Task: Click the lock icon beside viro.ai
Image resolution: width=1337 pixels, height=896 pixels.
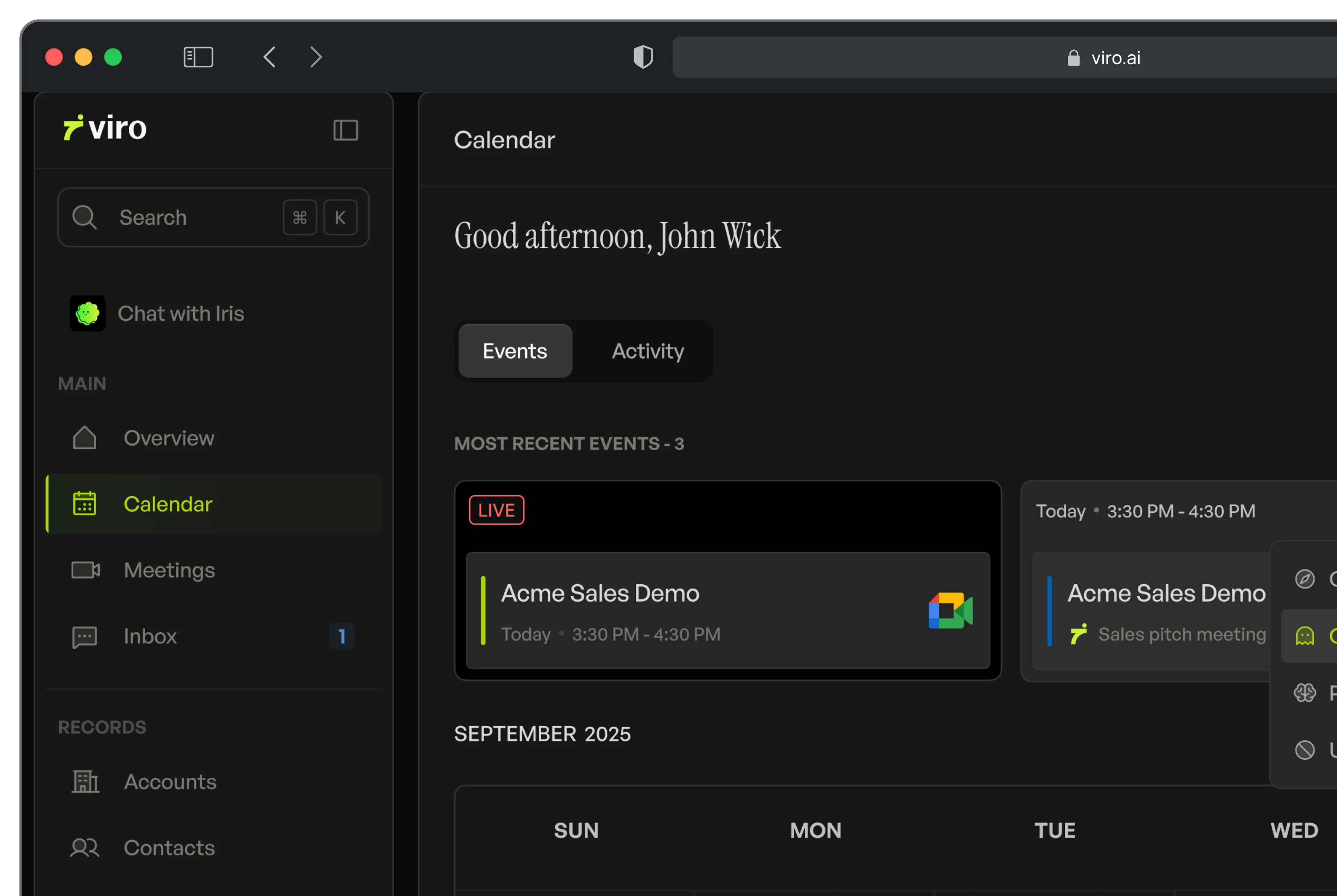Action: [1073, 57]
